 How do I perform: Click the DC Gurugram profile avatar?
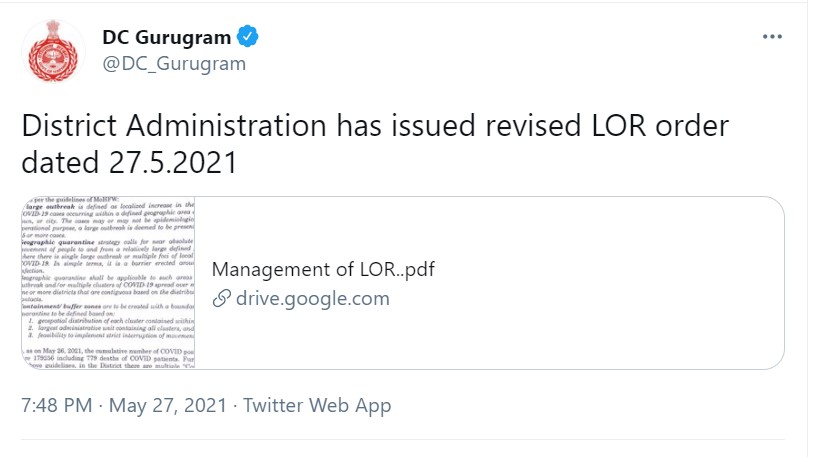click(x=53, y=51)
